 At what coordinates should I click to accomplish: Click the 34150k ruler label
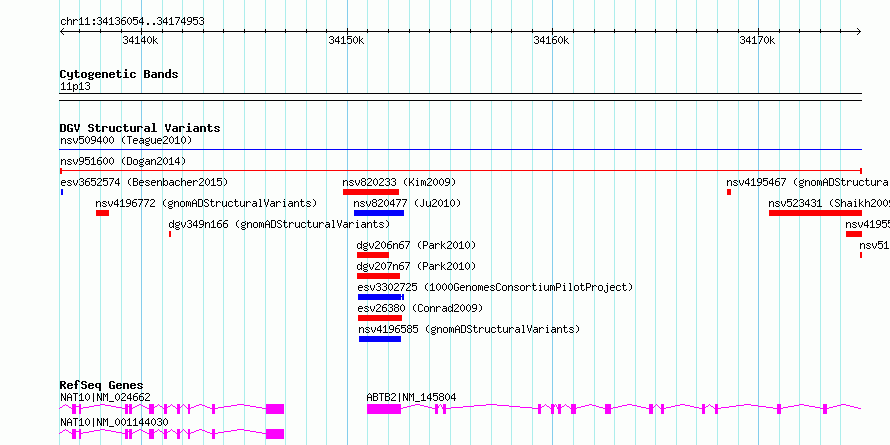(x=346, y=40)
